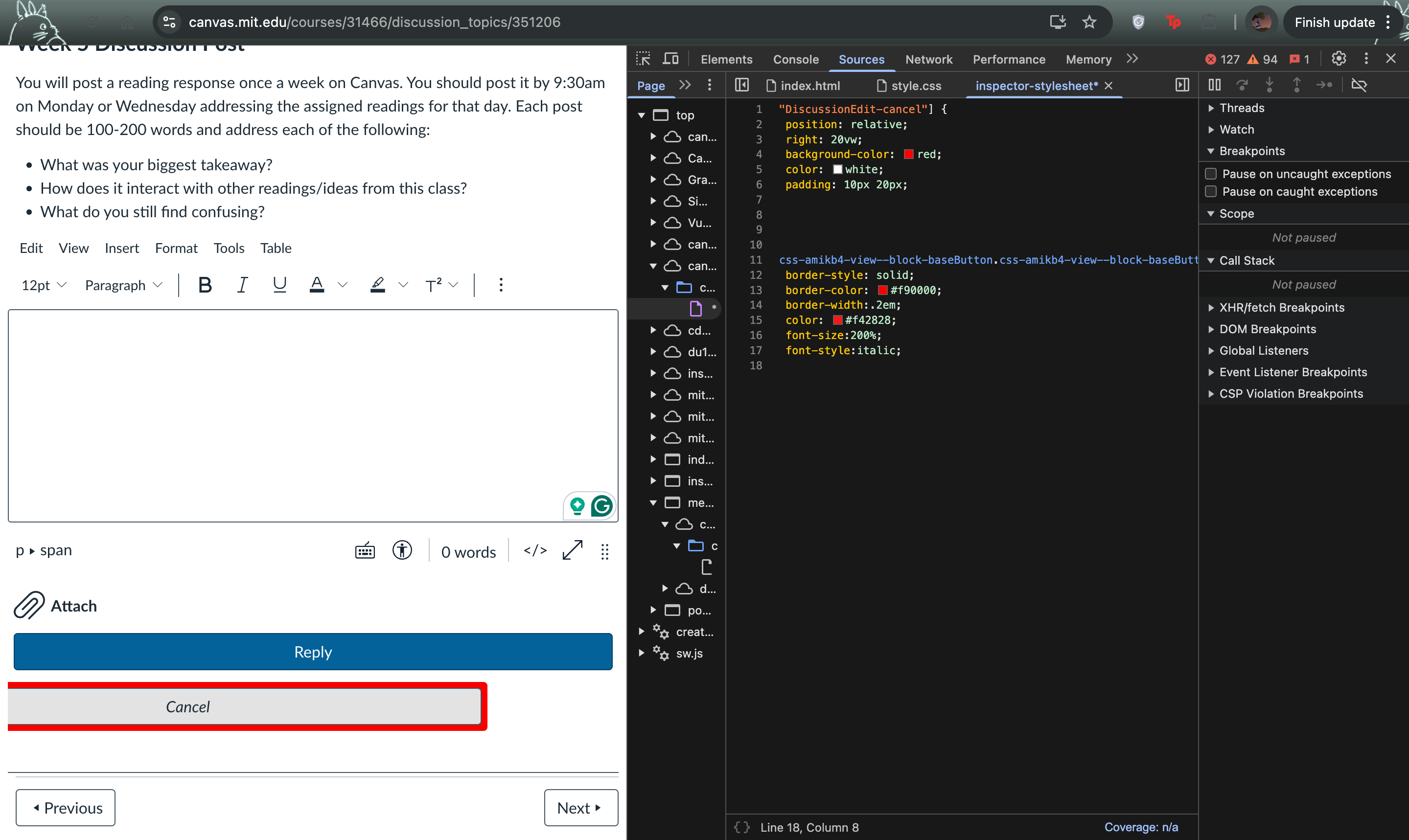The image size is (1409, 840).
Task: Open the Paragraph style dropdown
Action: tap(123, 285)
